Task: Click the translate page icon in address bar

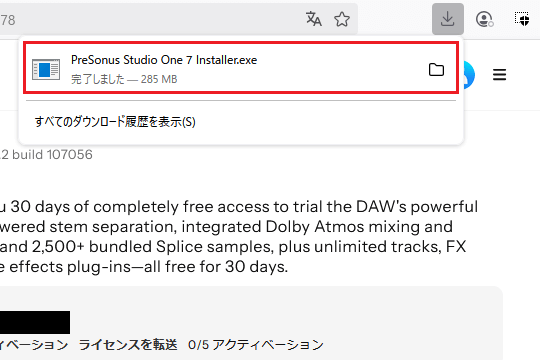Action: [x=313, y=19]
